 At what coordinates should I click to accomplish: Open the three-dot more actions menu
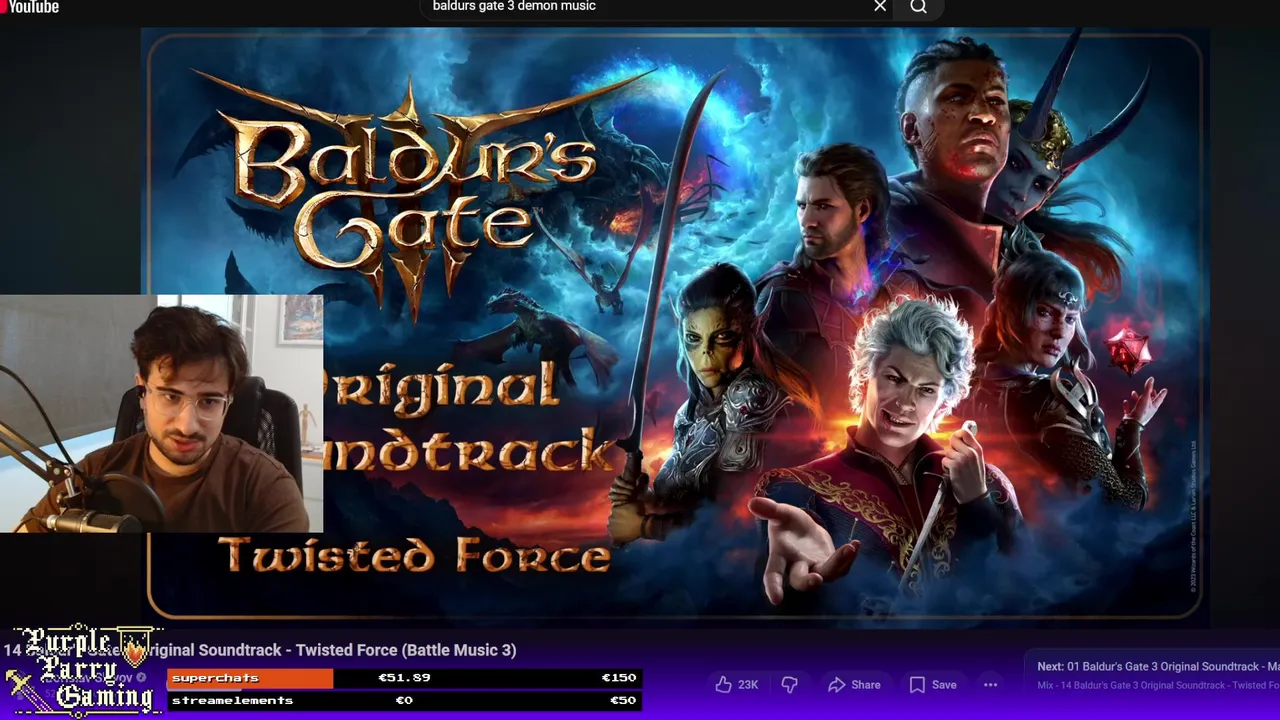click(990, 685)
